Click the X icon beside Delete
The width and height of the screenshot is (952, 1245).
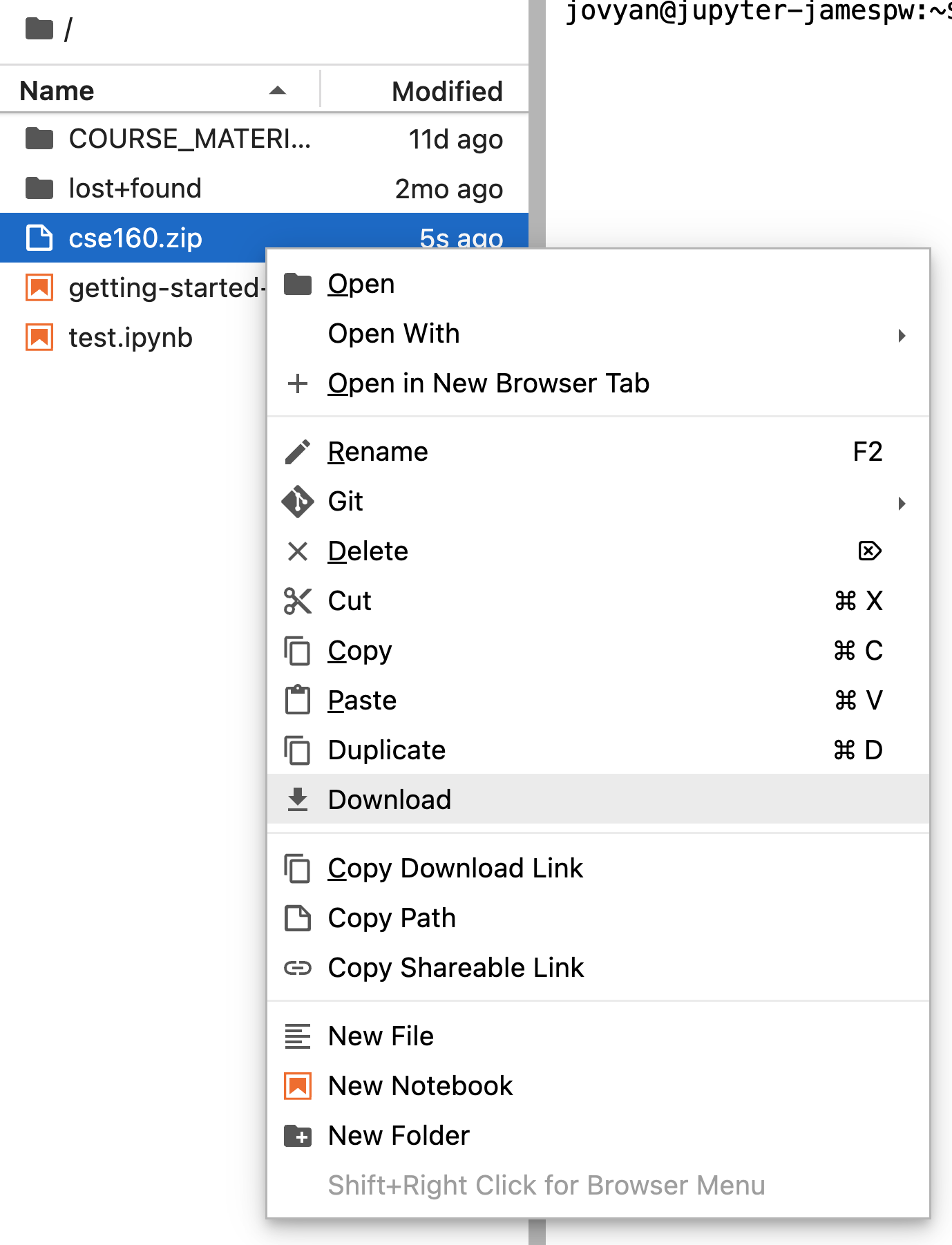298,551
